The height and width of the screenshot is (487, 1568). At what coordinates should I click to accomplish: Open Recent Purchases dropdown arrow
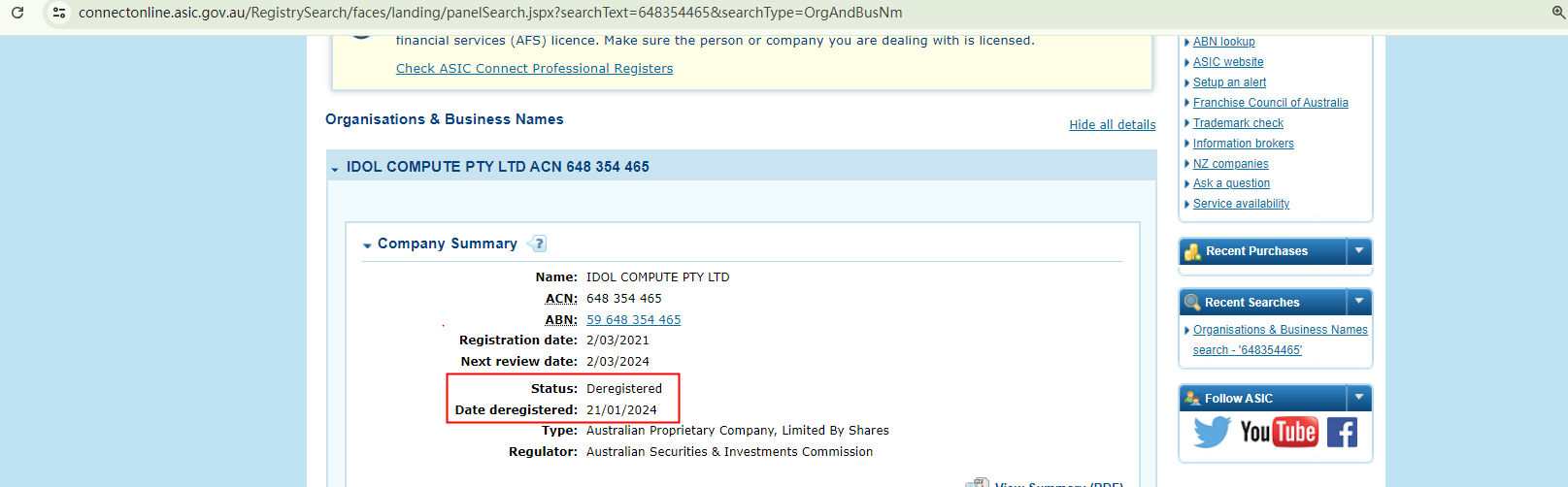tap(1359, 251)
